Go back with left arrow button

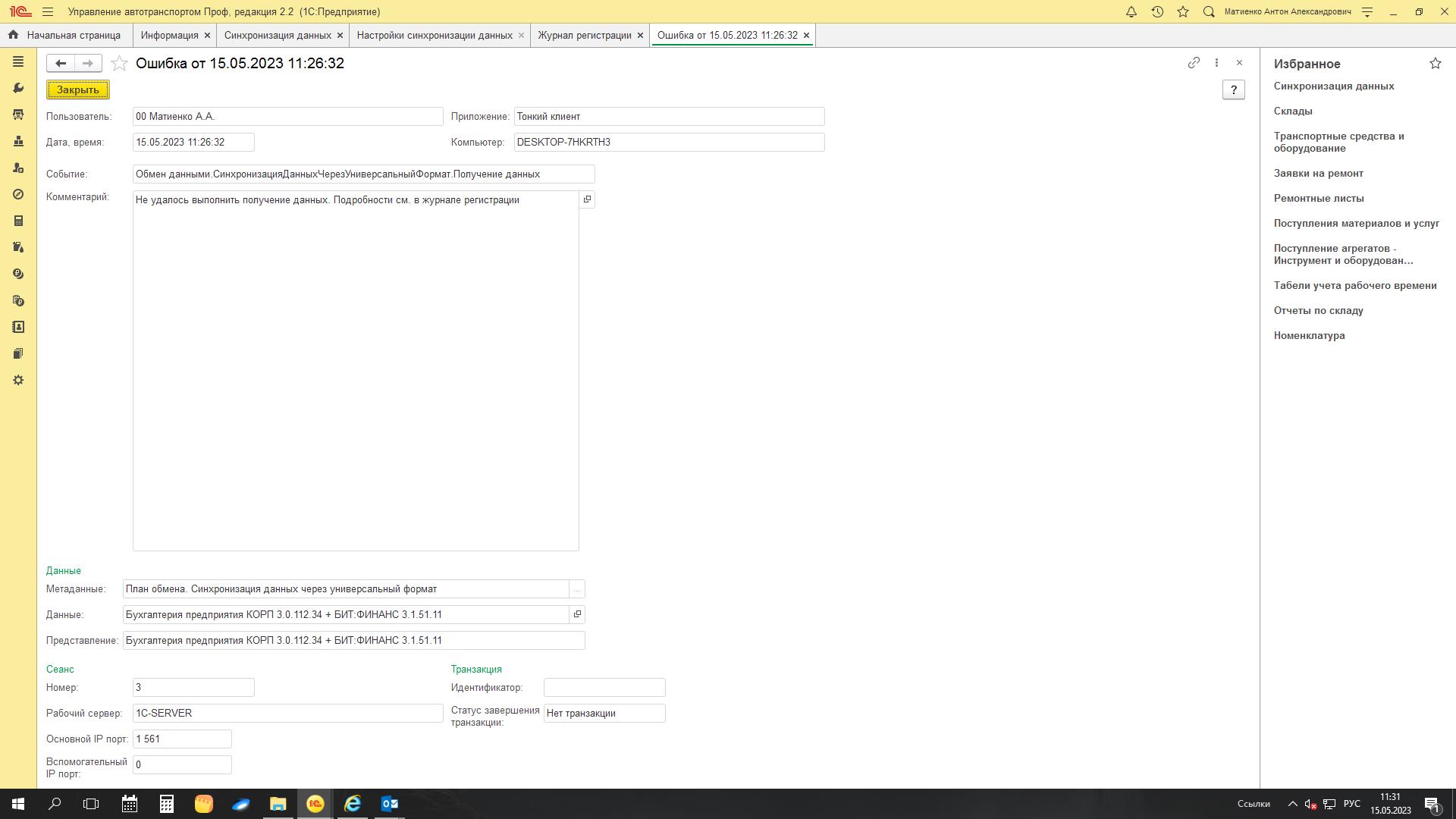61,64
